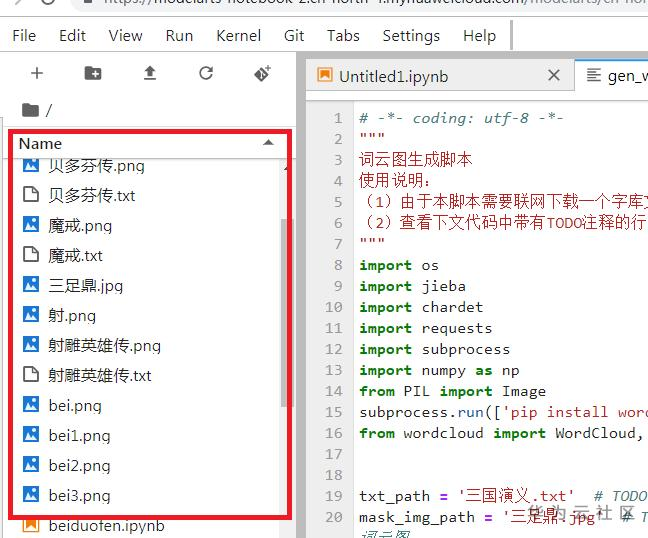Click image icon of 魔戒.png
Image resolution: width=648 pixels, height=538 pixels.
coord(31,224)
